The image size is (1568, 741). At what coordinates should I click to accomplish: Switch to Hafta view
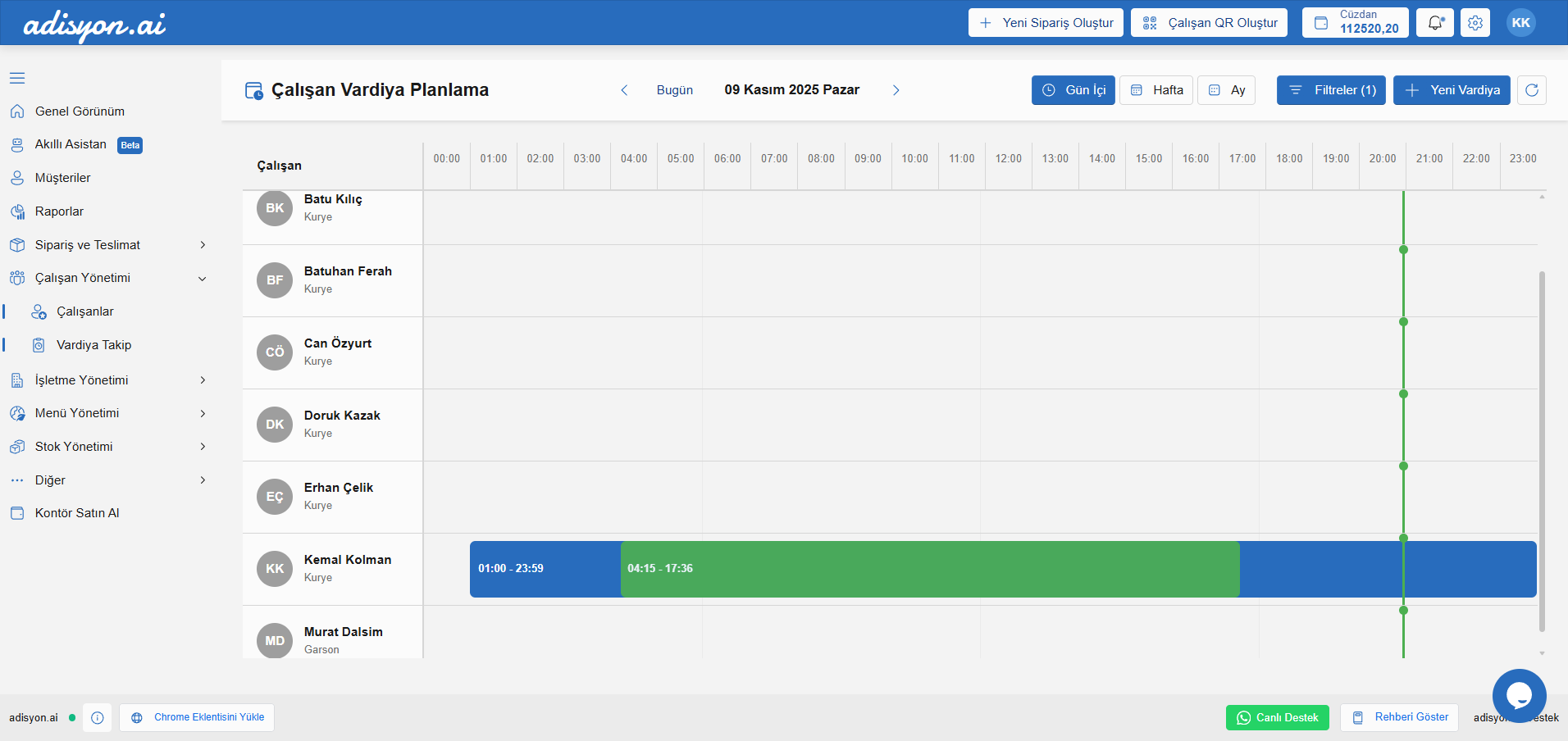click(x=1155, y=90)
